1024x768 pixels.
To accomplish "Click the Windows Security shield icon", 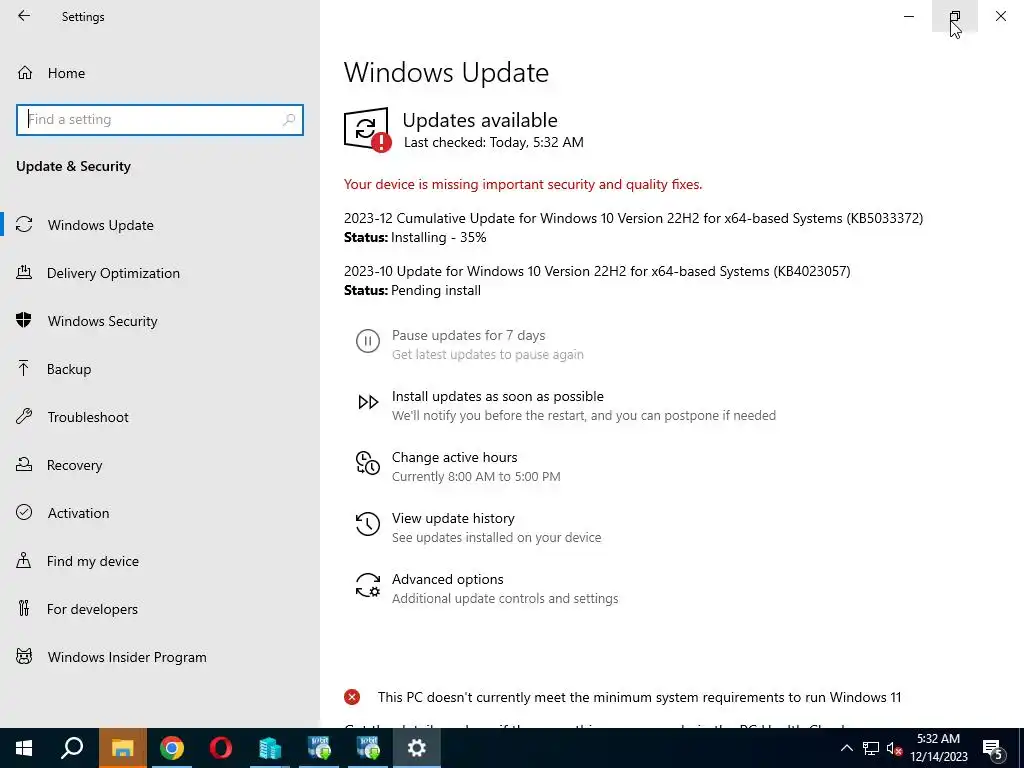I will point(24,320).
